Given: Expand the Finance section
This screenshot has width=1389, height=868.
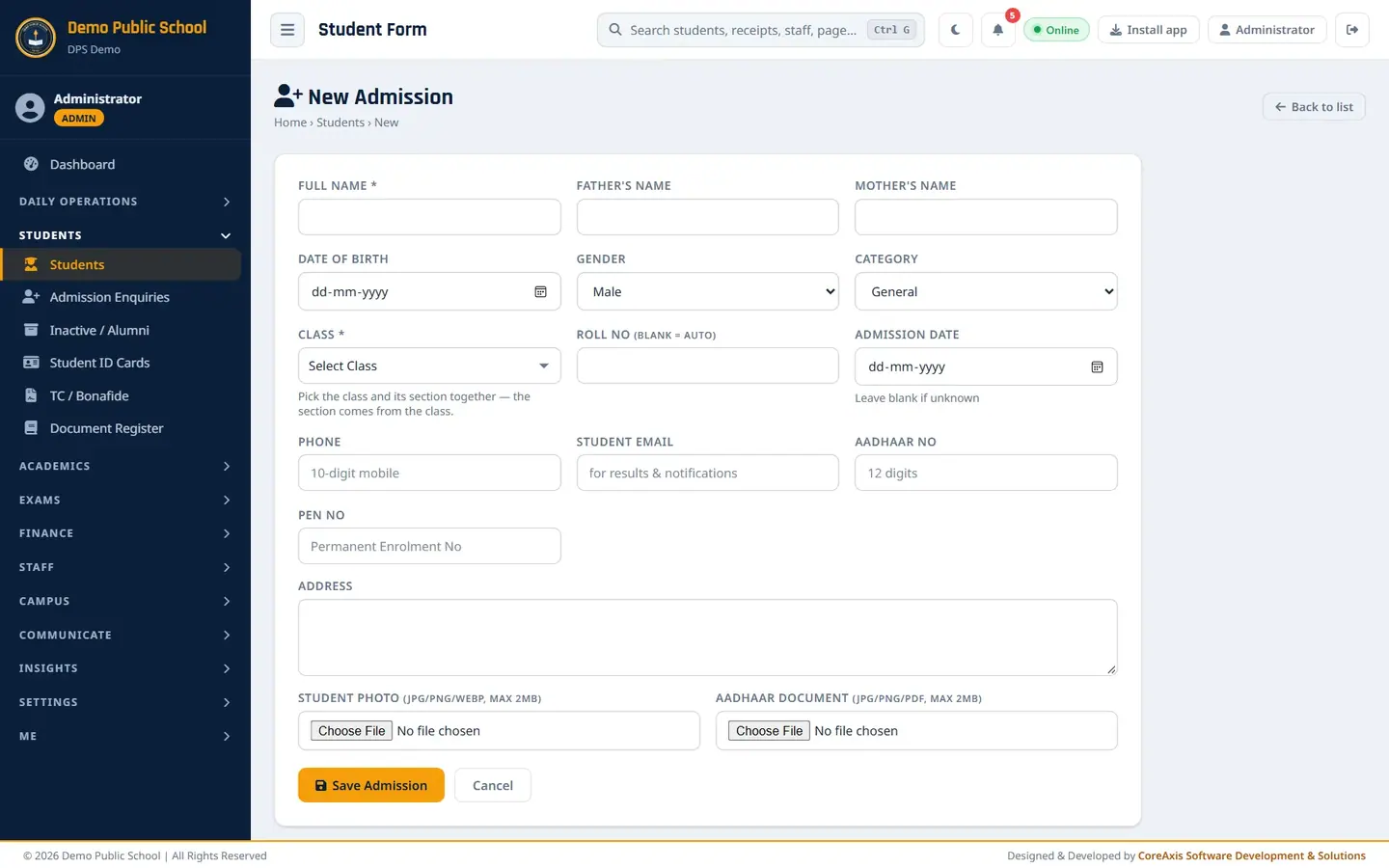Looking at the screenshot, I should (x=125, y=533).
